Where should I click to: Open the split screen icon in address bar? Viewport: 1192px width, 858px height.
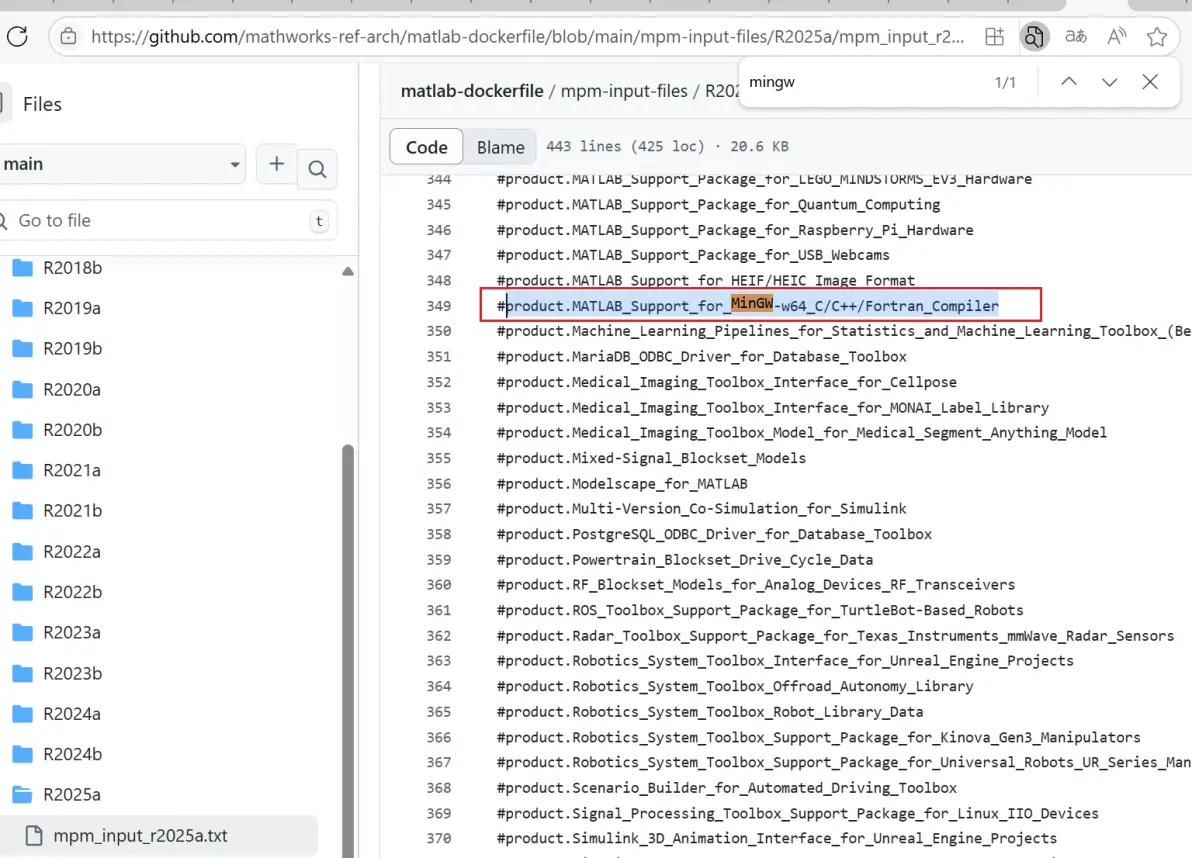click(994, 36)
